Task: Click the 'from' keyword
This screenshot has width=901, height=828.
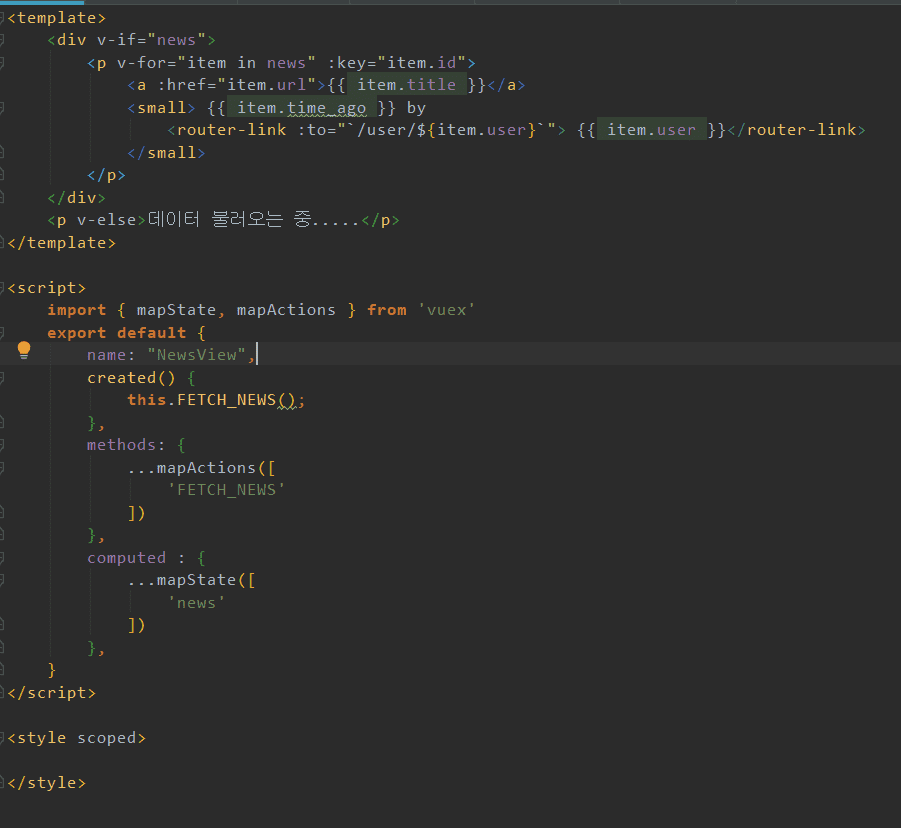Action: pos(387,310)
